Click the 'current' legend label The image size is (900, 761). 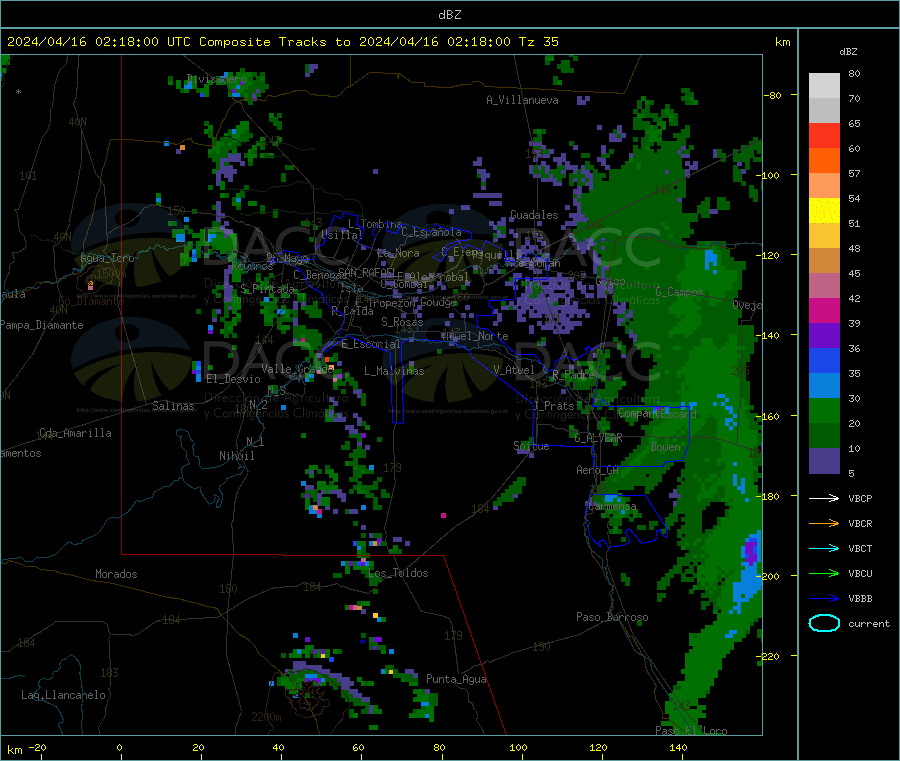click(x=869, y=623)
